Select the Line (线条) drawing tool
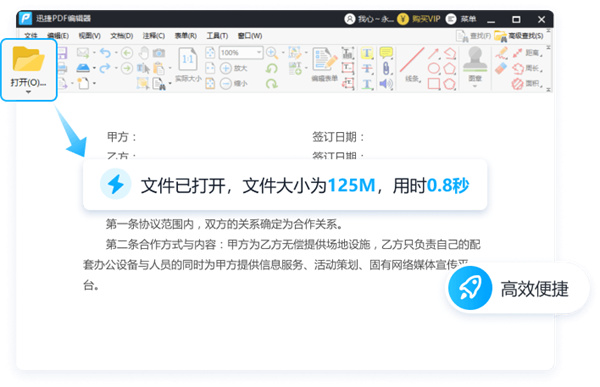This screenshot has width=600, height=387. [412, 65]
